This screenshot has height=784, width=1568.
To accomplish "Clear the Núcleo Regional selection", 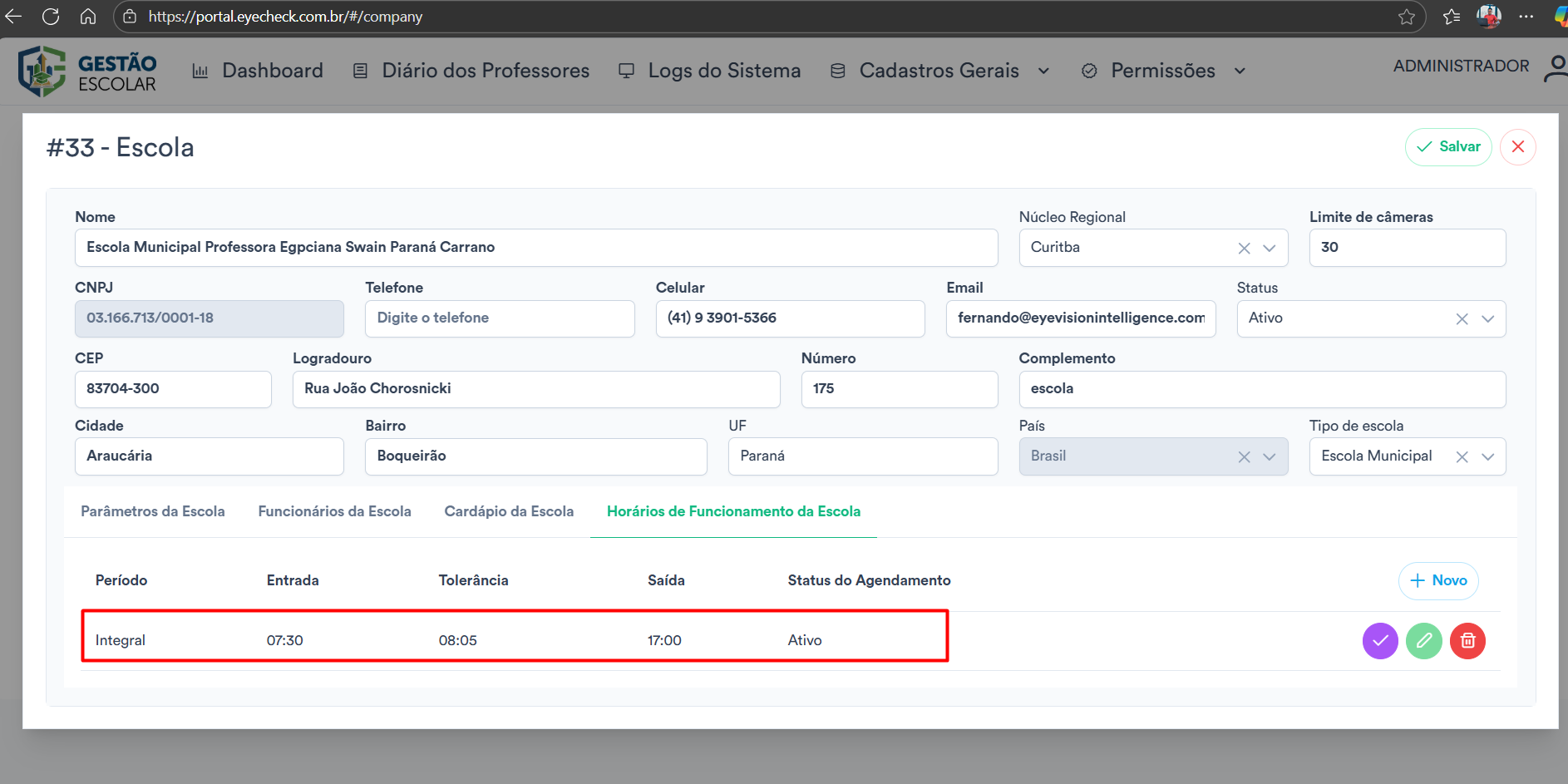I will tap(1244, 249).
